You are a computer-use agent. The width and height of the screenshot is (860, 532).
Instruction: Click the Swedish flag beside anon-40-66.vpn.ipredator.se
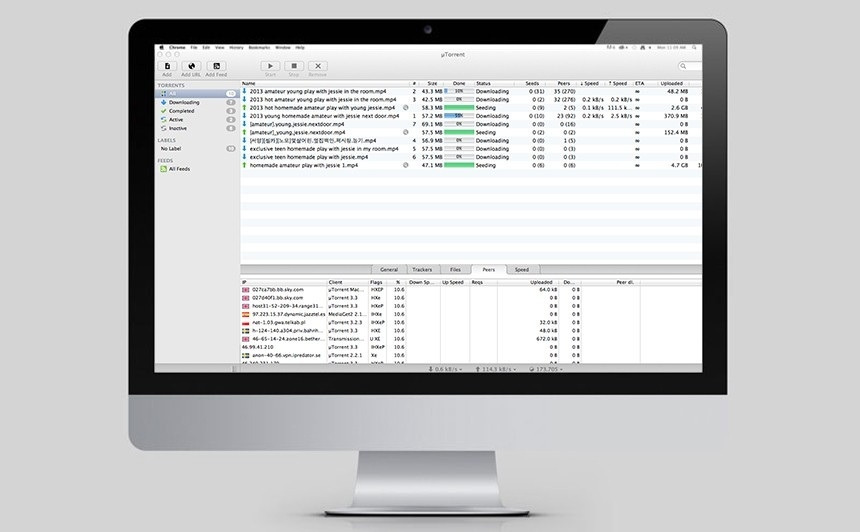tap(246, 355)
